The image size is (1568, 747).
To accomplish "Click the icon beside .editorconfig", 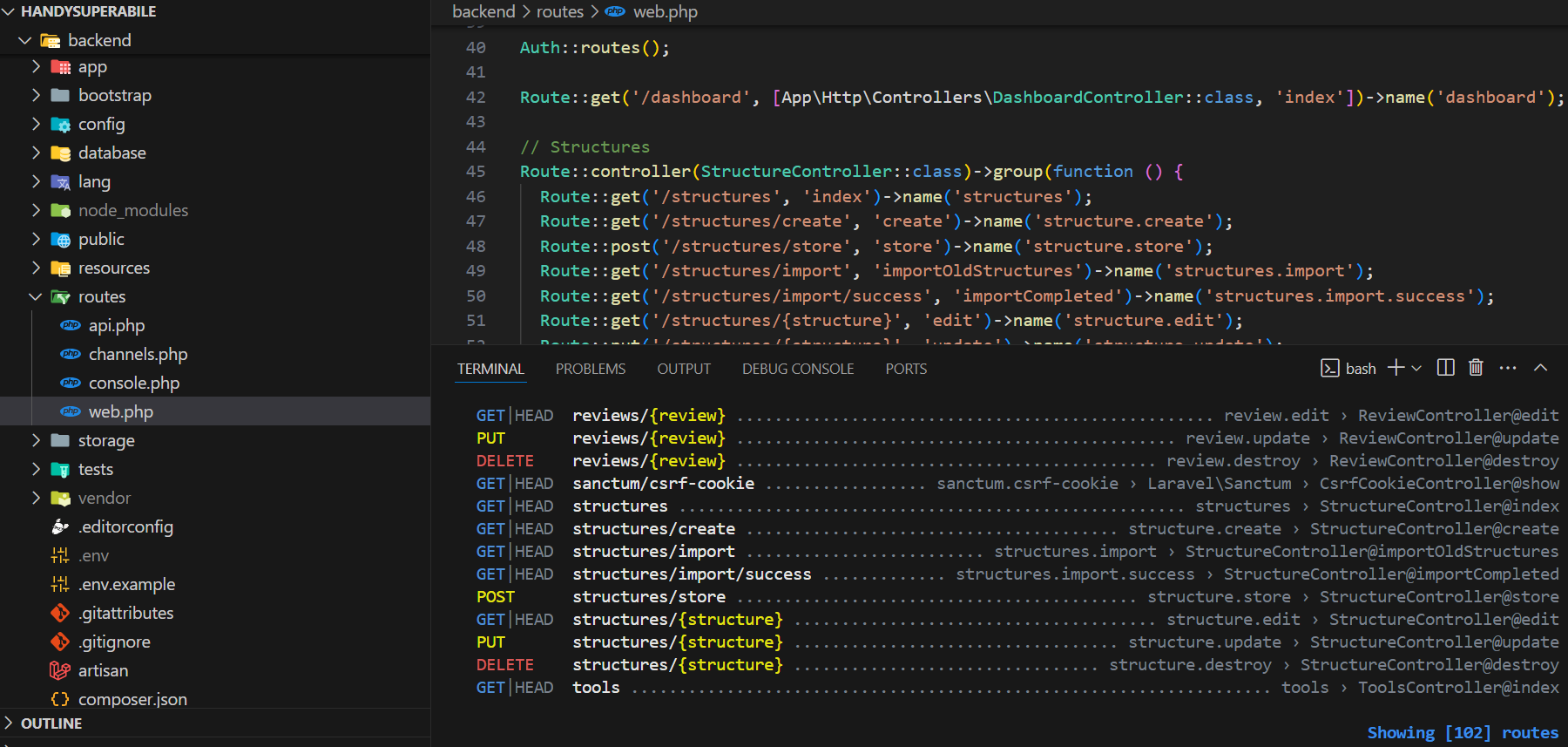I will pyautogui.click(x=60, y=526).
